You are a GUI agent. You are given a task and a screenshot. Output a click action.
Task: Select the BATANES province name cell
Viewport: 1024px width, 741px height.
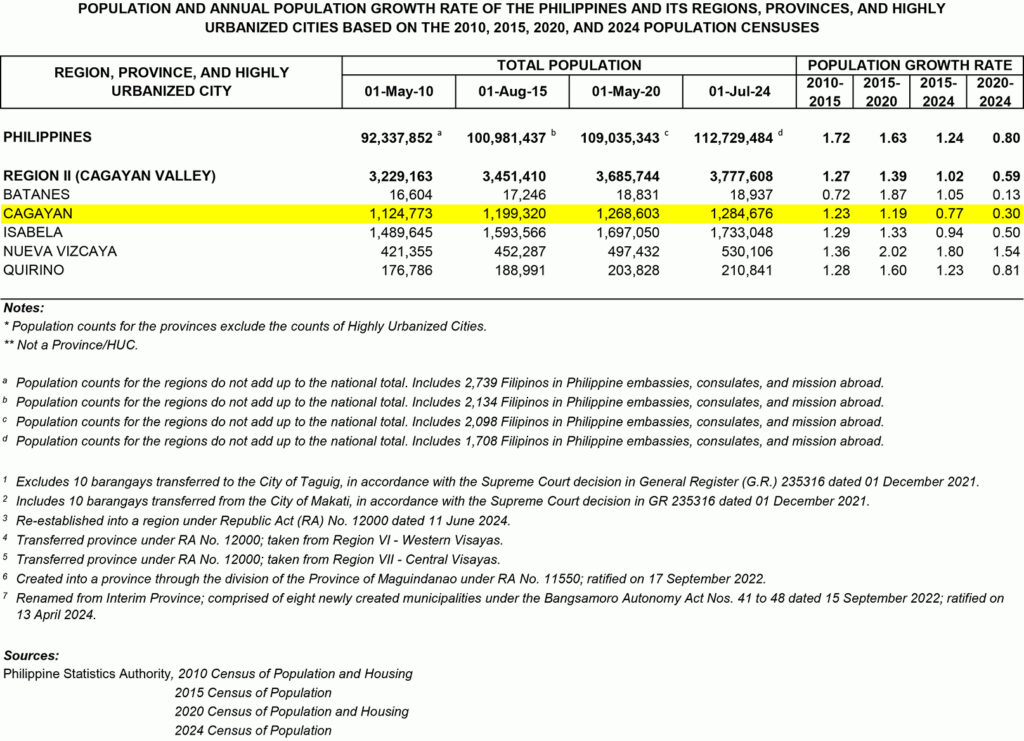point(36,194)
